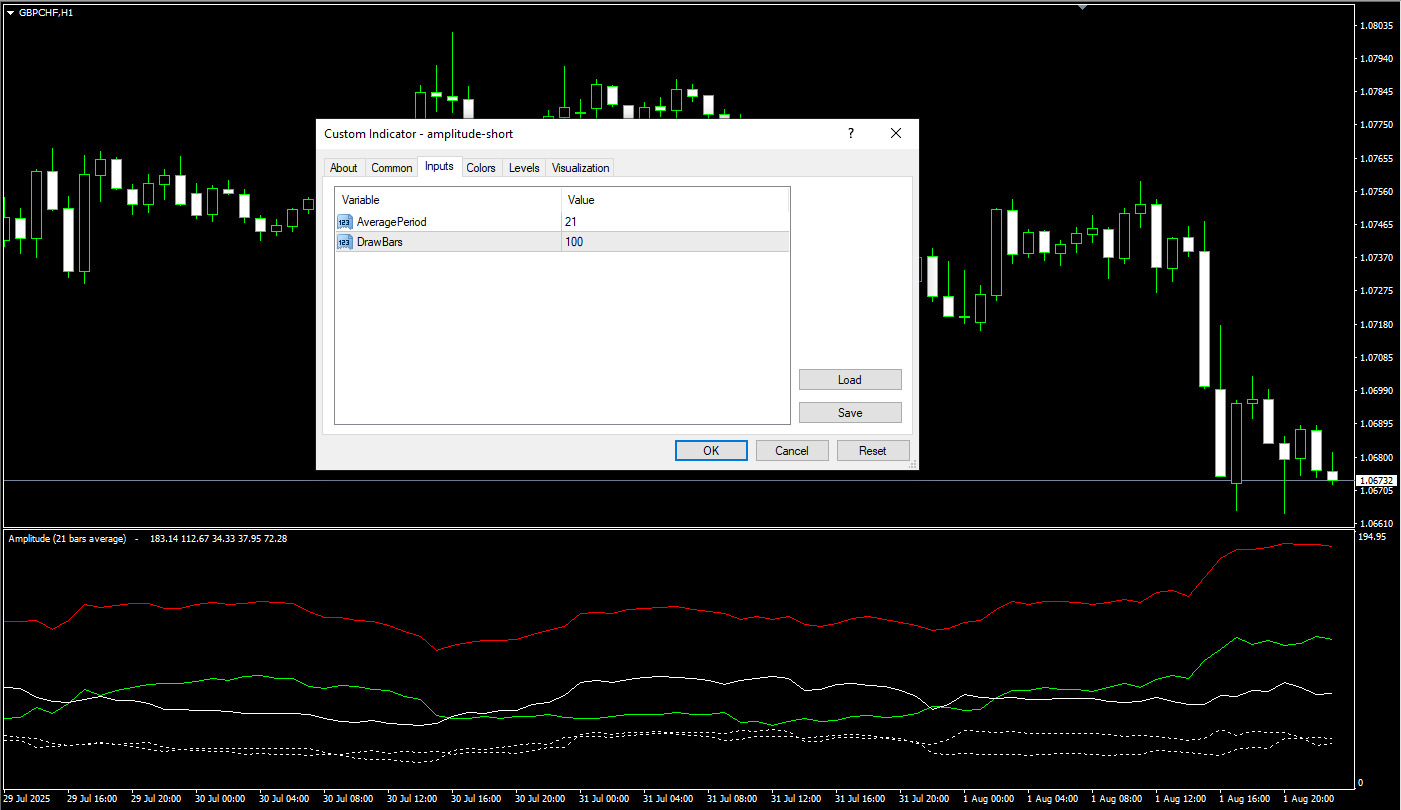The height and width of the screenshot is (810, 1401).
Task: Click Cancel to dismiss the dialog
Action: [792, 451]
